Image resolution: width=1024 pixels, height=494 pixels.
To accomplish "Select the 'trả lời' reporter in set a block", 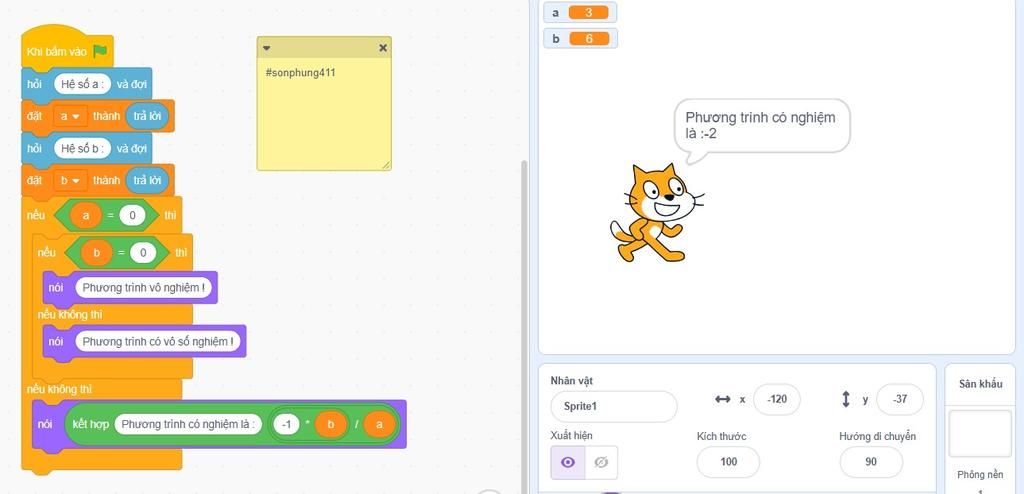I will click(x=147, y=116).
